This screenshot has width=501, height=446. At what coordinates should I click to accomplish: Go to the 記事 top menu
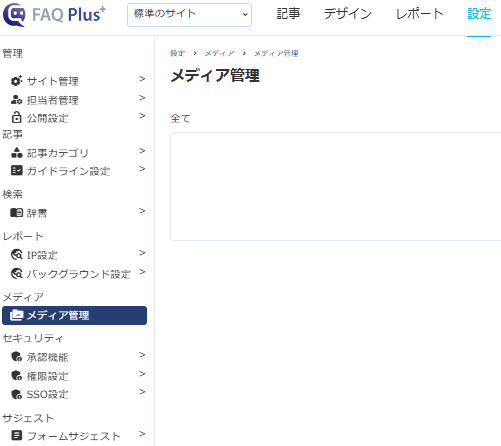pos(288,14)
